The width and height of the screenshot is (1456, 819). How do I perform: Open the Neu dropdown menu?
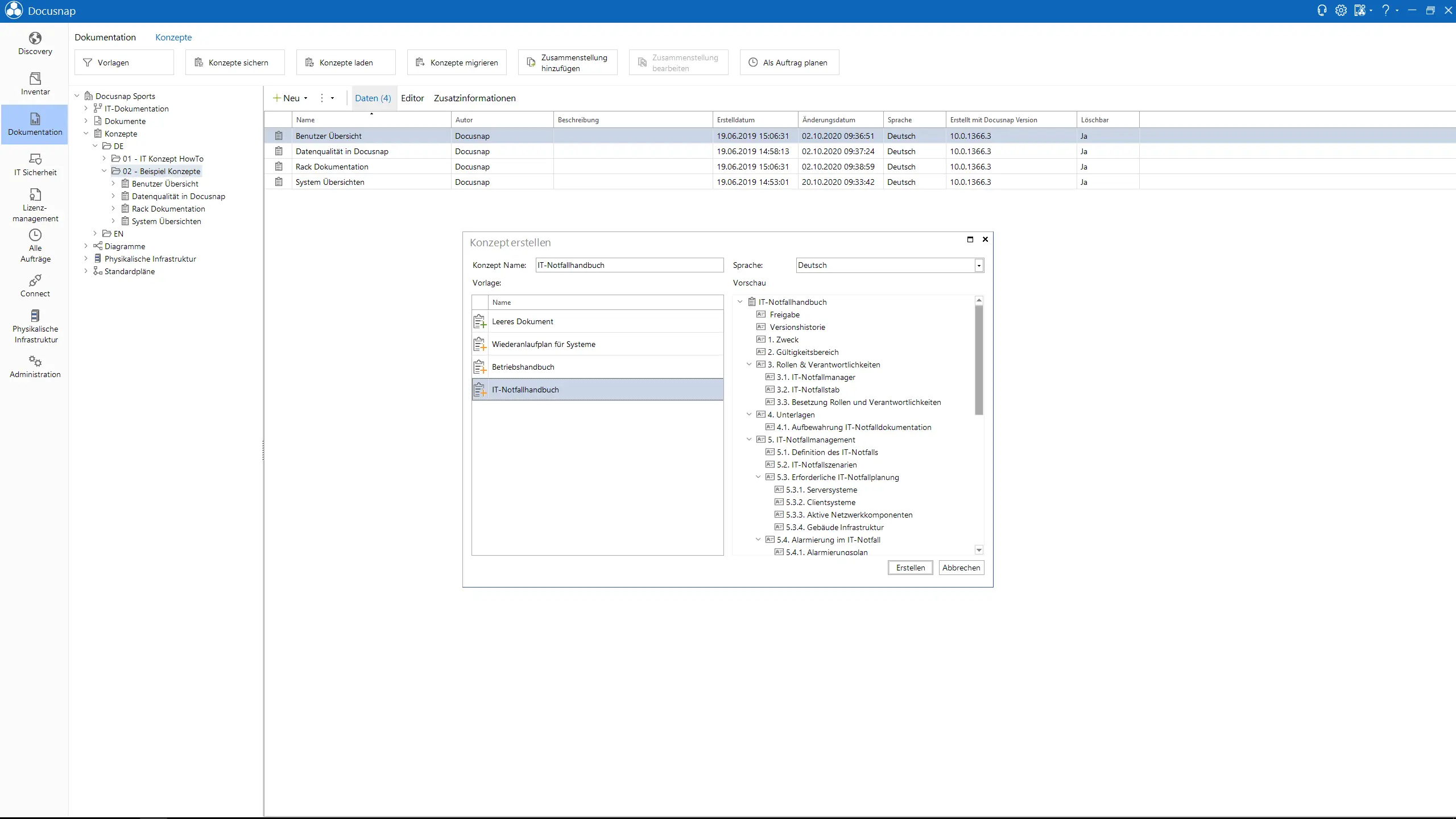click(x=291, y=98)
